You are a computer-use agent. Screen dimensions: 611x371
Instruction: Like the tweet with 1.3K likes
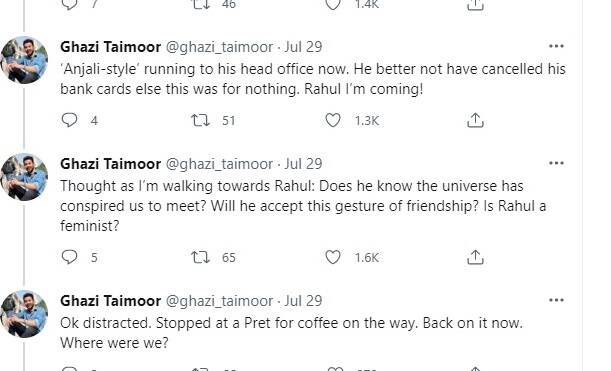[333, 120]
